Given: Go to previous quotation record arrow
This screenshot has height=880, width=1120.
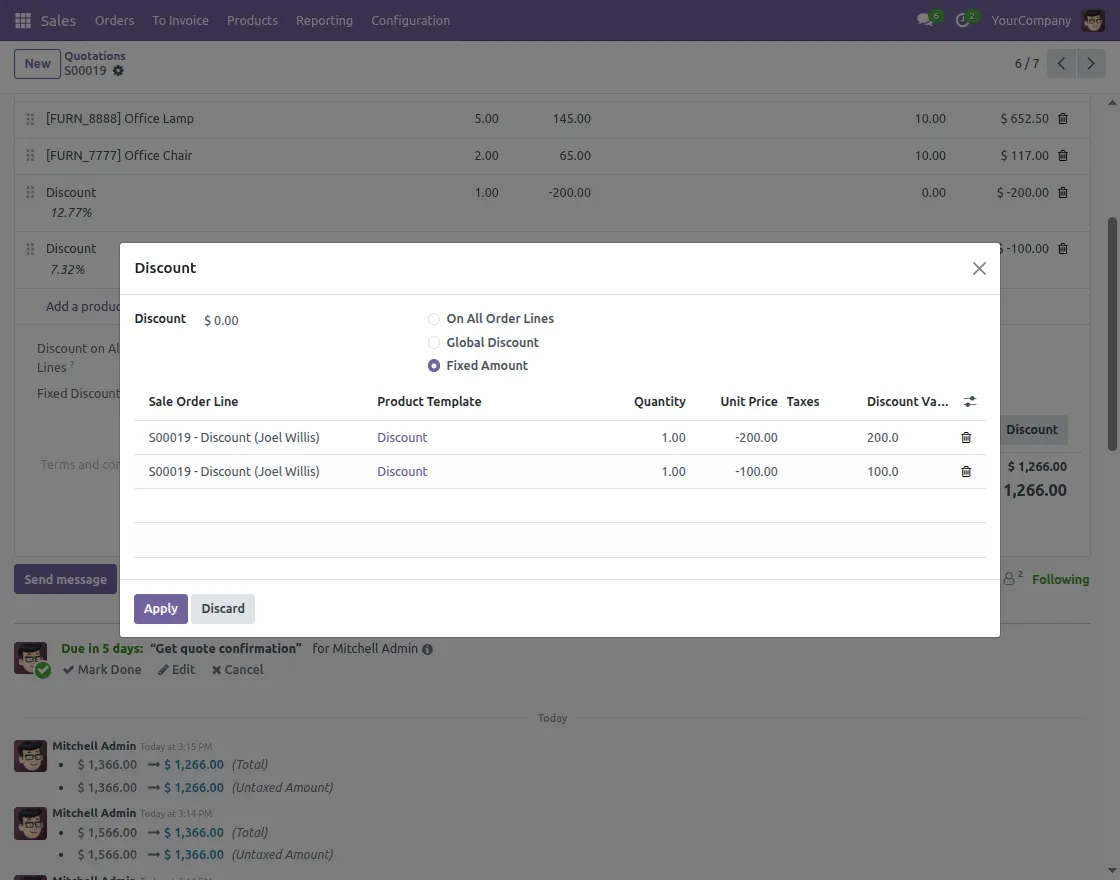Looking at the screenshot, I should tap(1062, 64).
